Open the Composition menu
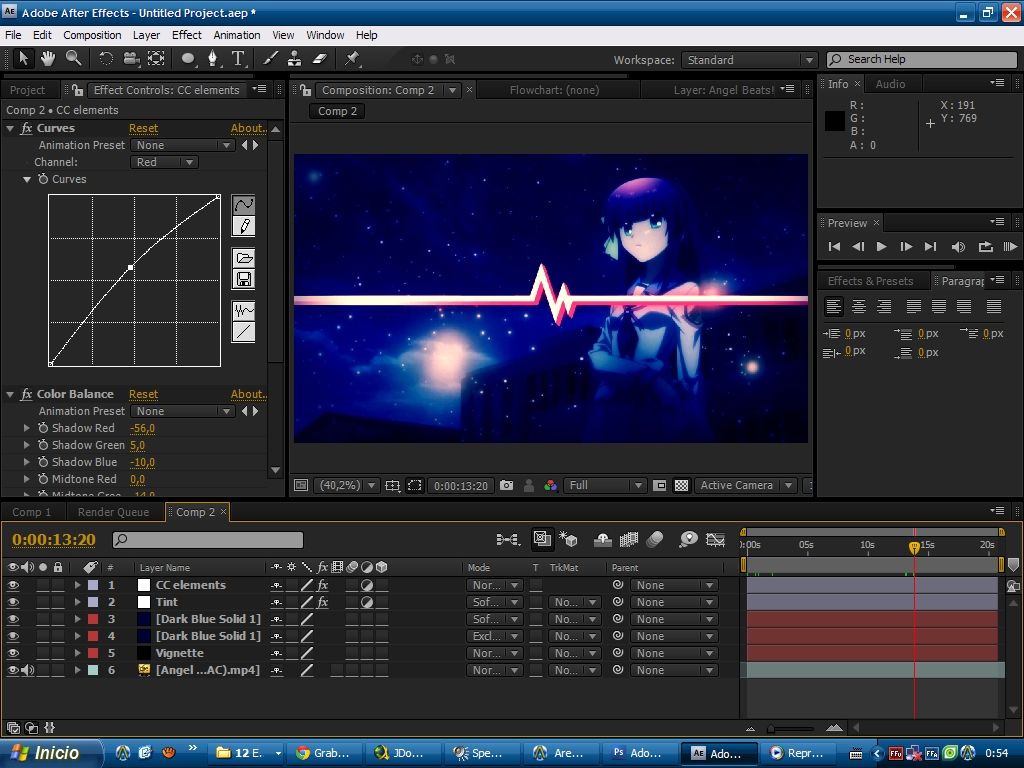The image size is (1024, 768). coord(92,35)
